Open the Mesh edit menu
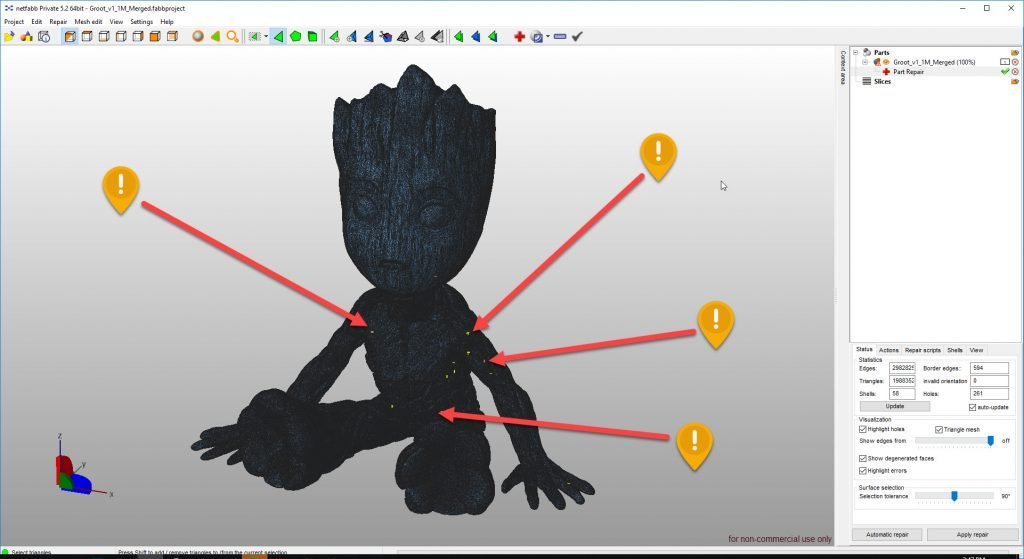The width and height of the screenshot is (1024, 559). coord(88,21)
